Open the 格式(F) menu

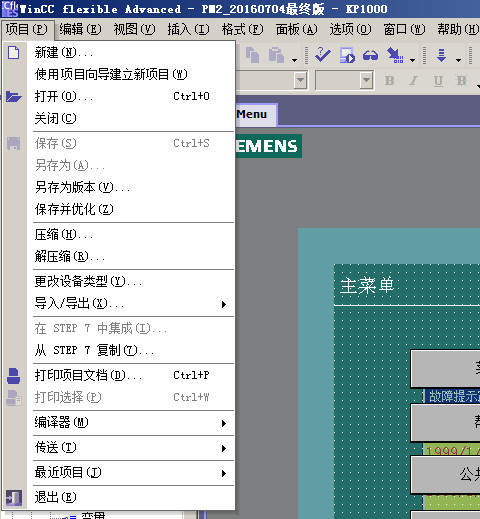tap(243, 29)
